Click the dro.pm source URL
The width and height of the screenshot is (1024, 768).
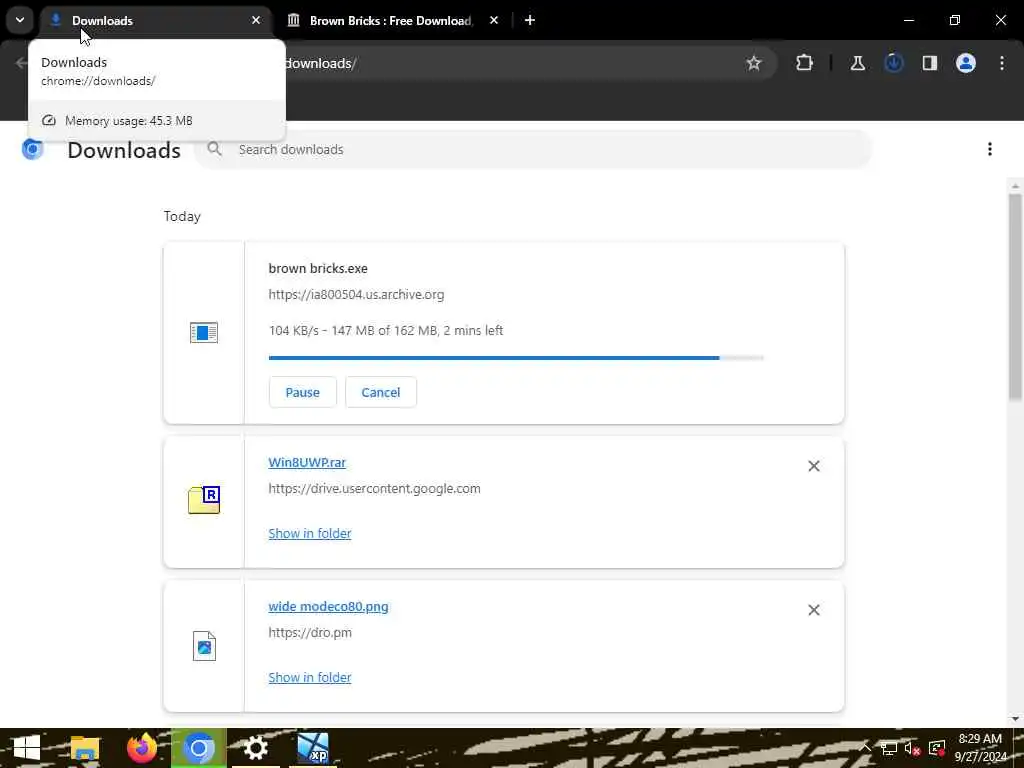310,633
